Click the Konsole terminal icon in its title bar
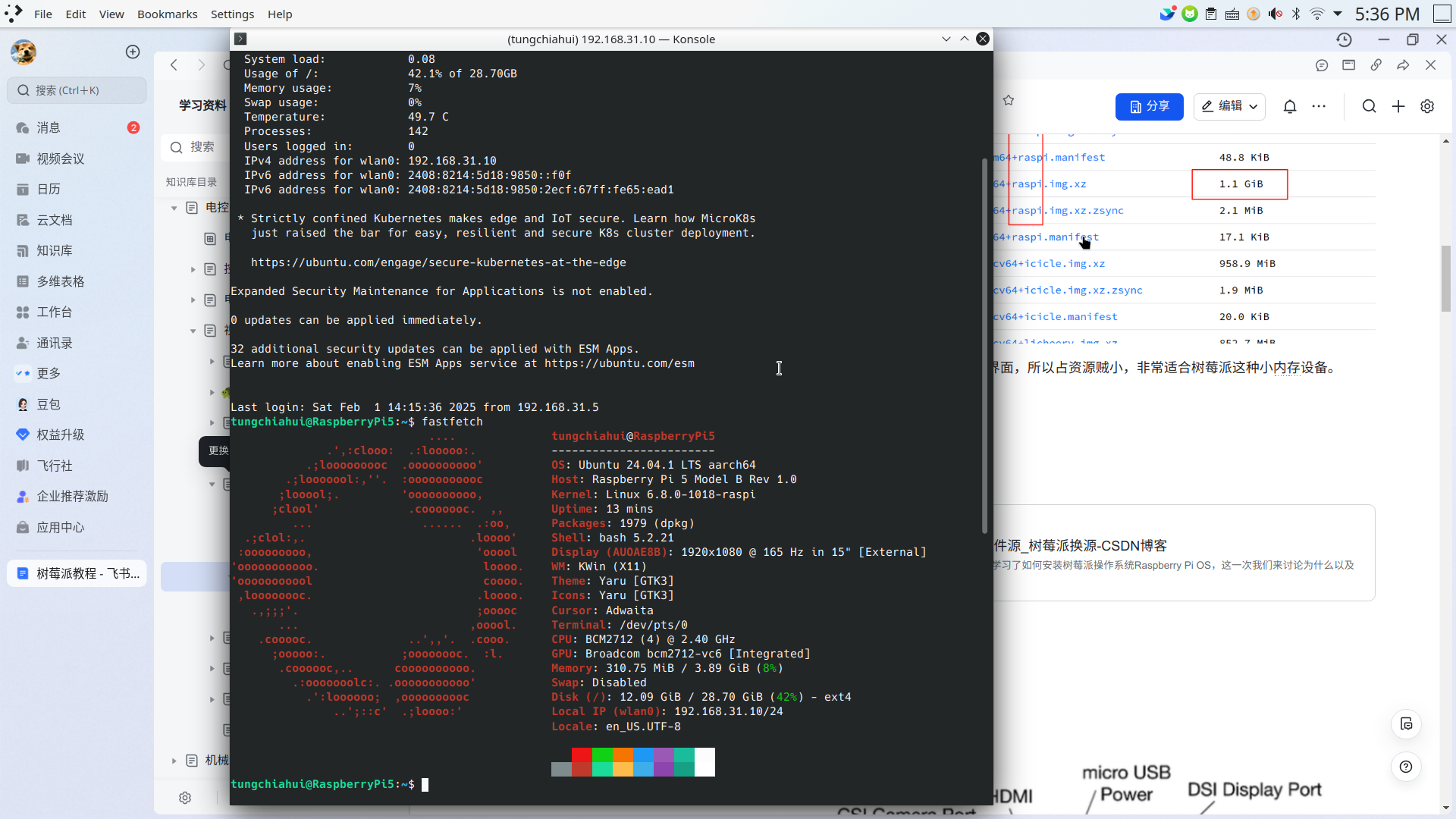The height and width of the screenshot is (819, 1456). (x=240, y=39)
